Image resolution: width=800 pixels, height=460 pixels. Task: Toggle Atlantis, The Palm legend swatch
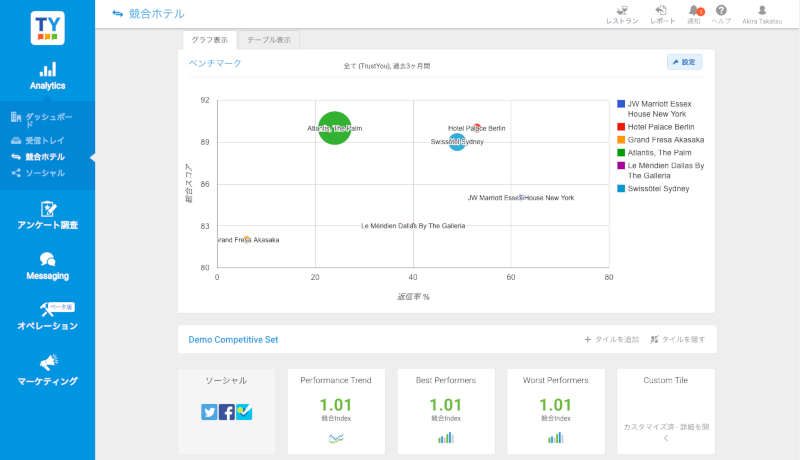(x=621, y=152)
